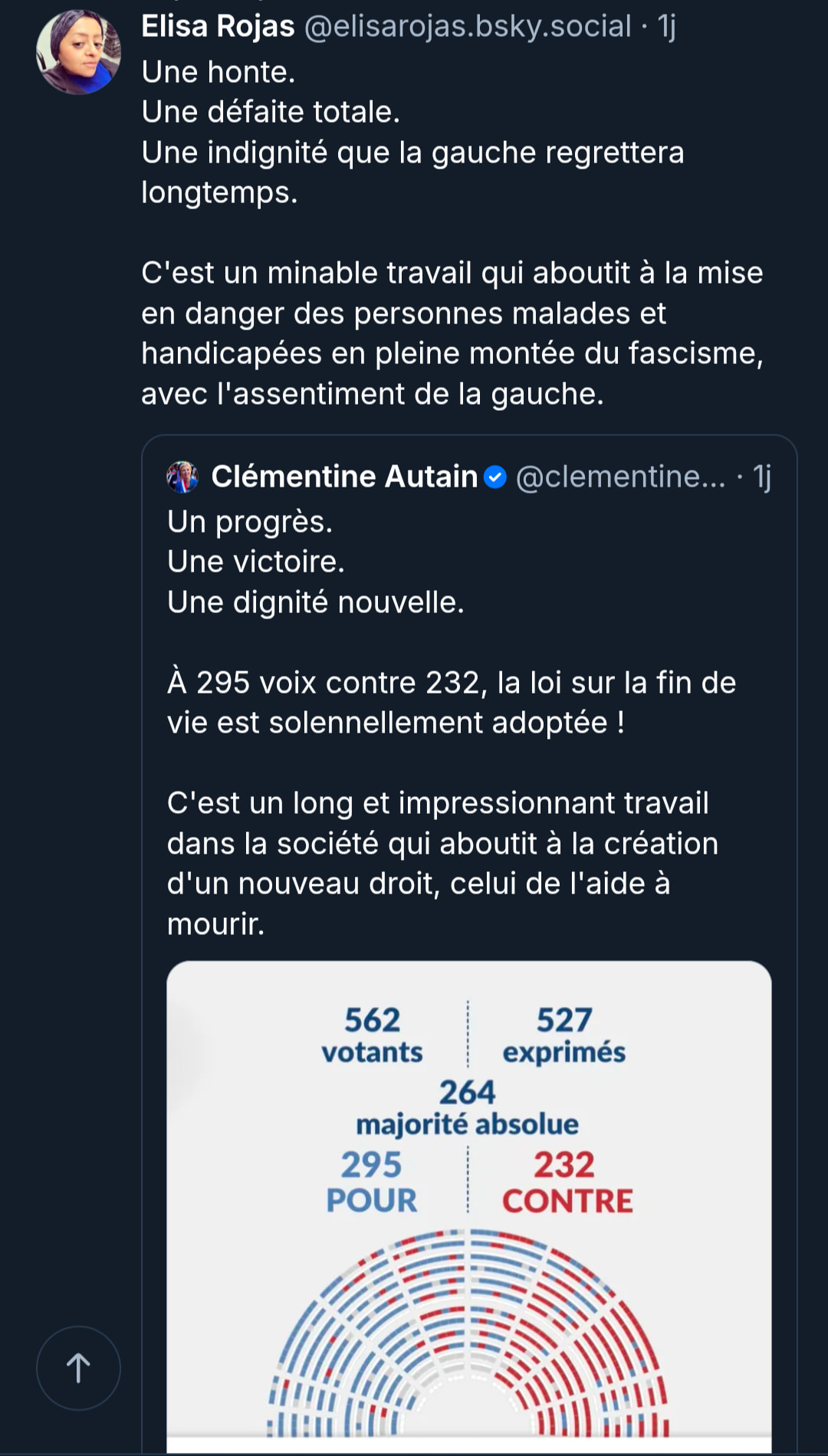This screenshot has height=1456, width=828.
Task: Open quoted post 1j timestamp
Action: (x=762, y=477)
